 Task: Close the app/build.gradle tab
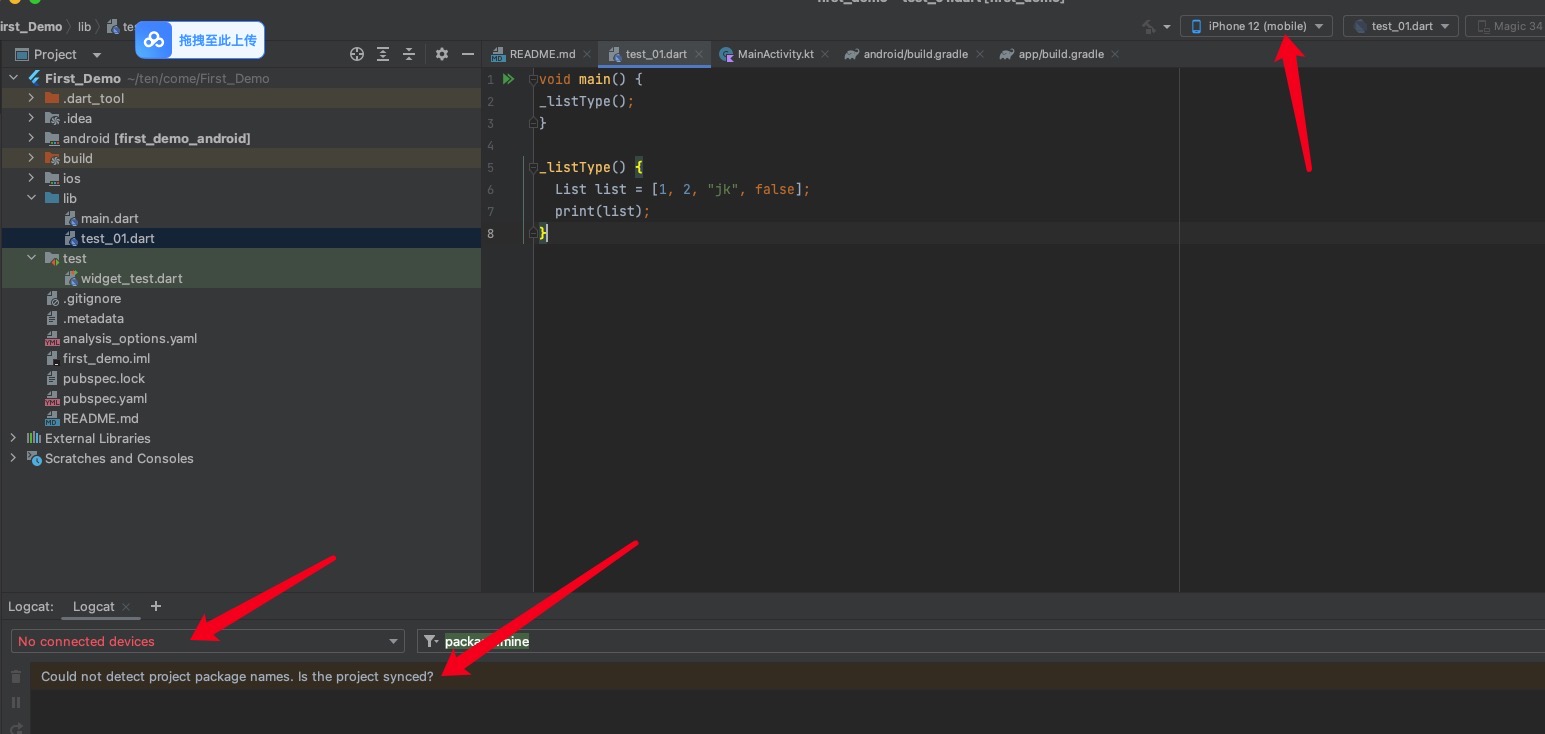pos(1115,54)
